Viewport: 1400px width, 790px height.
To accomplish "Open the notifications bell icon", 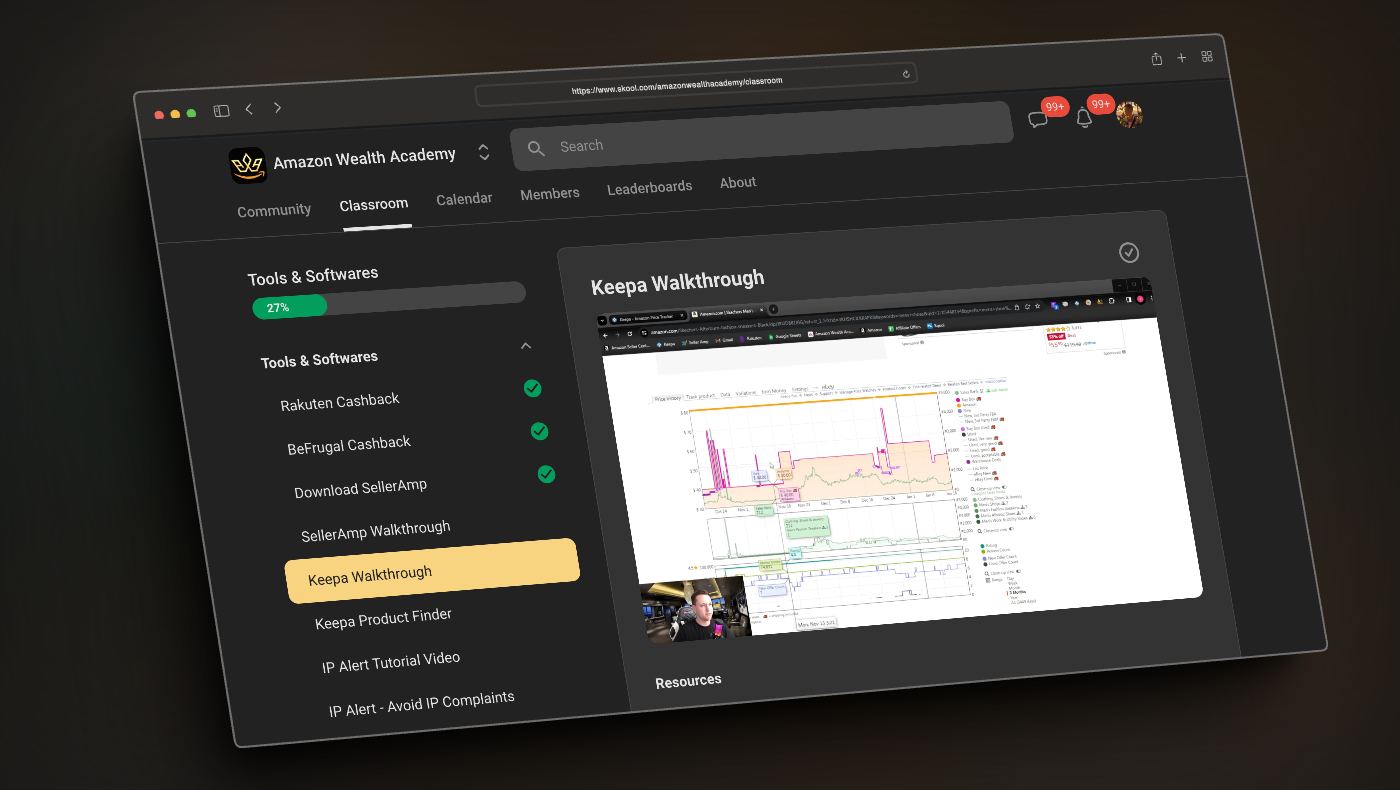I will coord(1084,118).
